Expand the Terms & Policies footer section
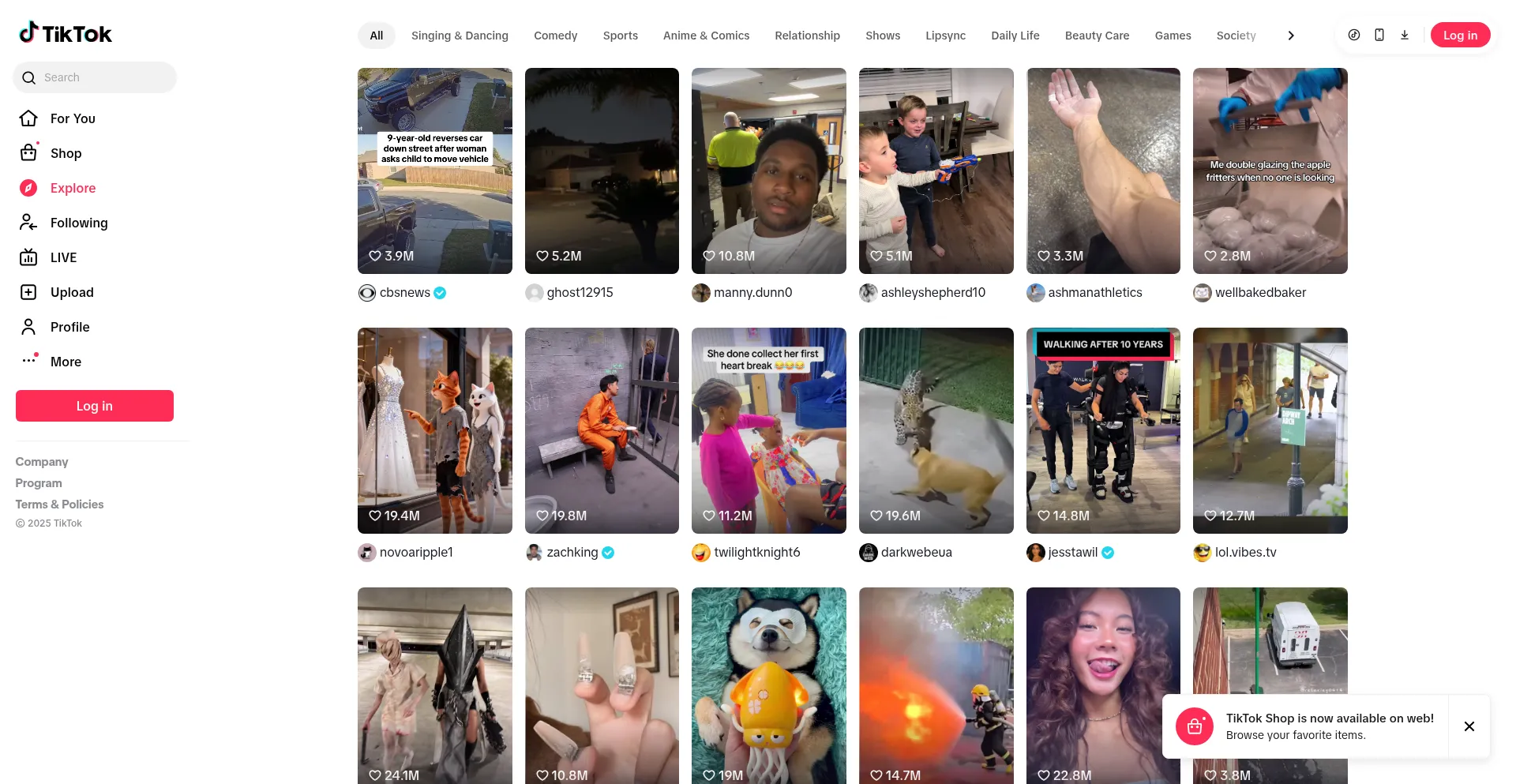The height and width of the screenshot is (784, 1516). click(59, 505)
